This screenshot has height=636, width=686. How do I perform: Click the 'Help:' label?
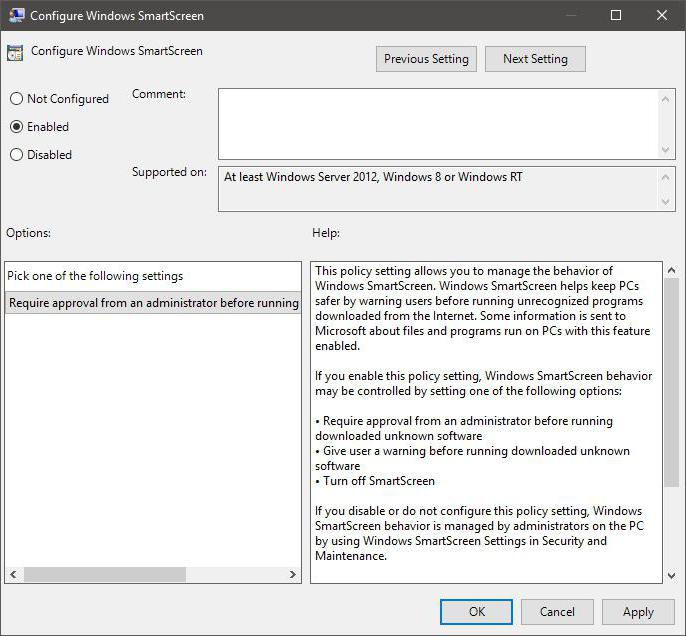326,233
